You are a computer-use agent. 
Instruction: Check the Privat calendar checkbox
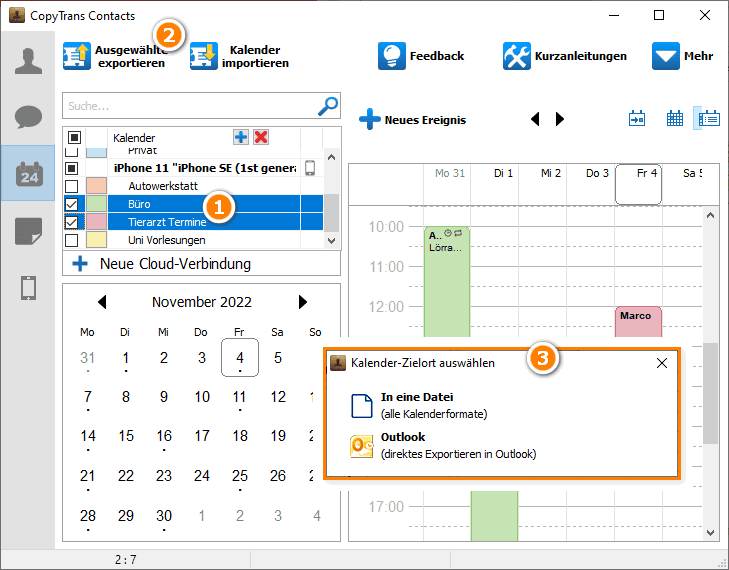(x=72, y=152)
